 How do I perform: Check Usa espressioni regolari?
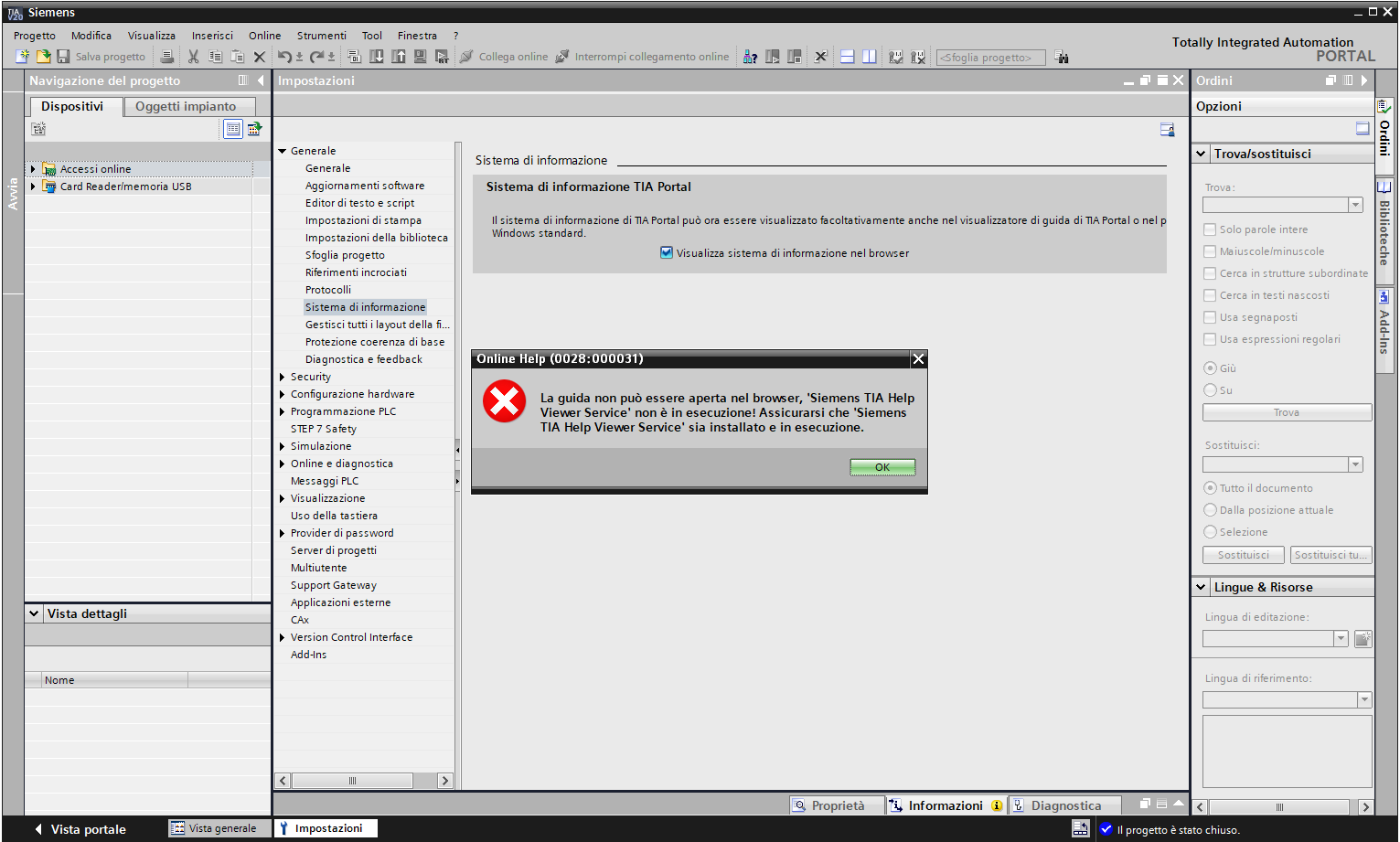coord(1210,339)
